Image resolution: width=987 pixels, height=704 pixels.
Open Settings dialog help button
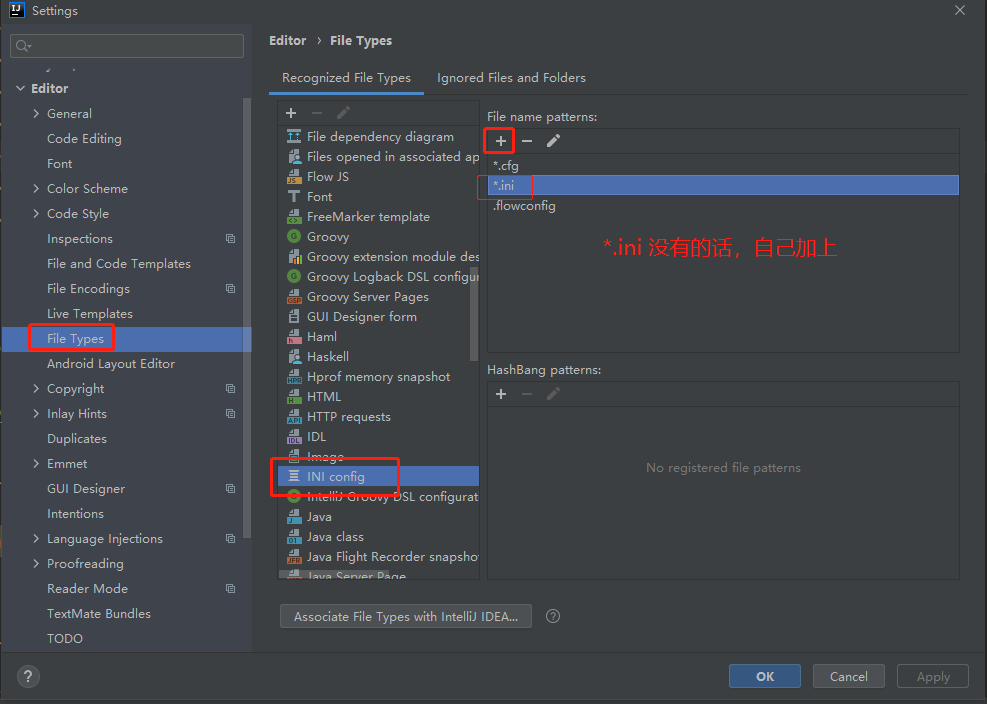pos(28,677)
